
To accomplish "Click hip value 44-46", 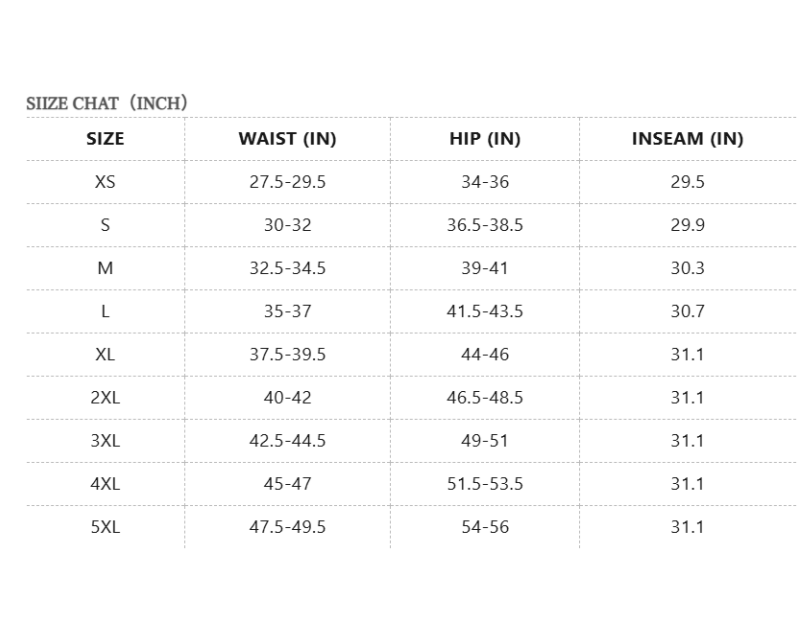I will click(485, 354).
